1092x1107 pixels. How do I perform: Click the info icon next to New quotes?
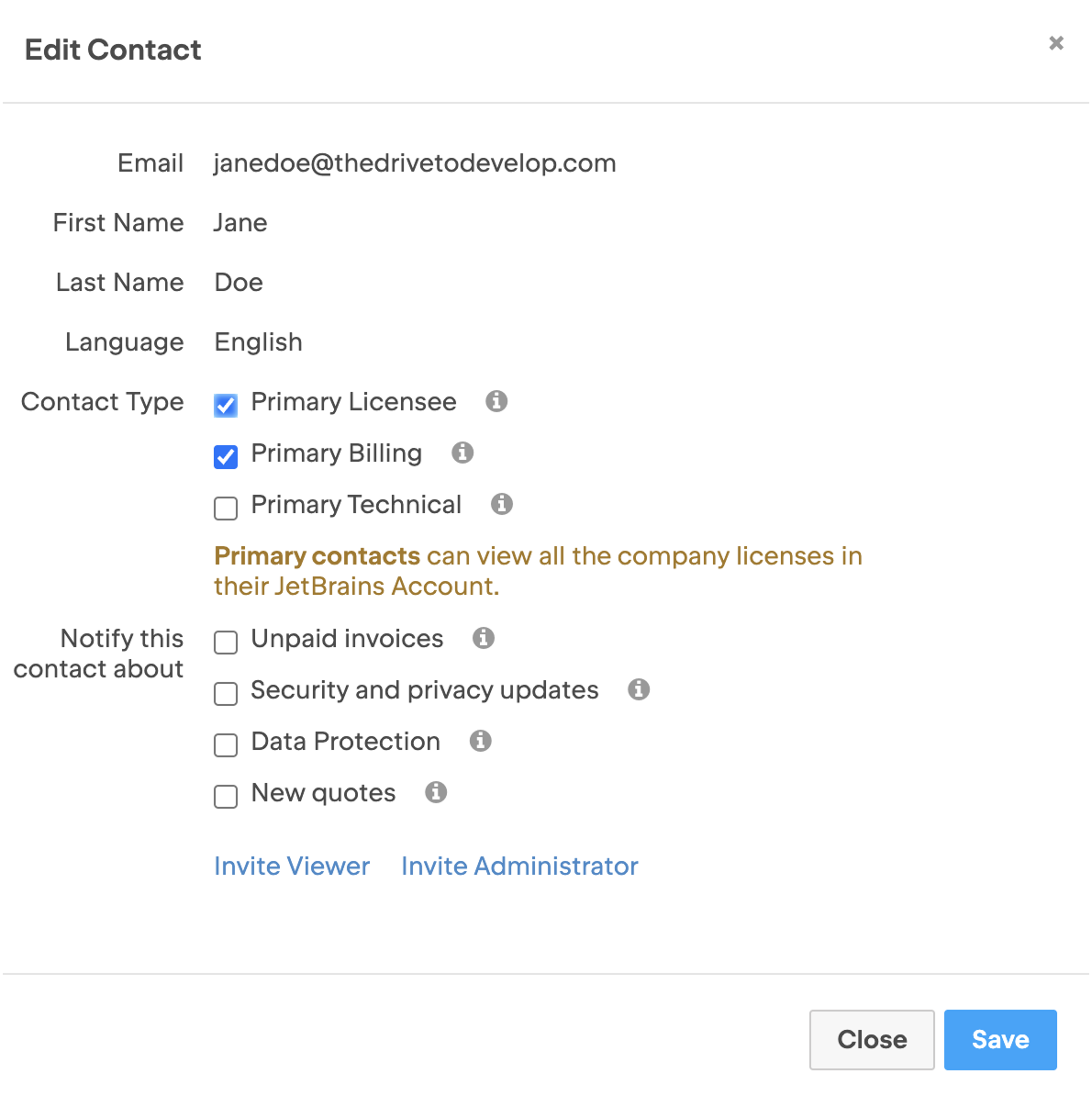tap(436, 792)
